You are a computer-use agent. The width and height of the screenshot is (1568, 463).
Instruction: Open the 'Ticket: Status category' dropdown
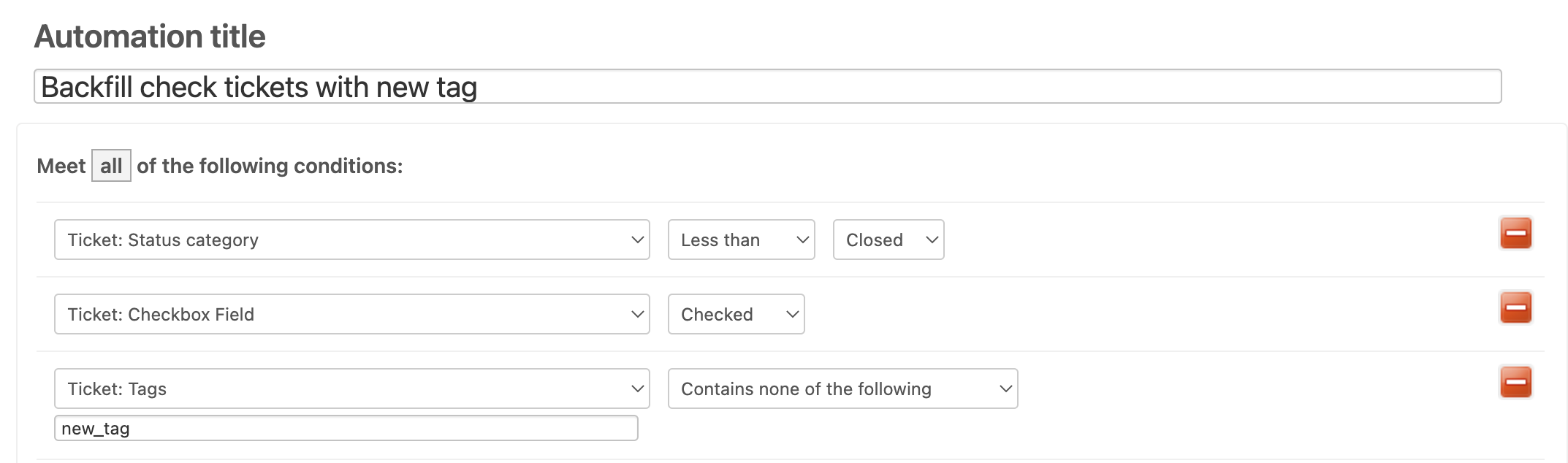[351, 240]
